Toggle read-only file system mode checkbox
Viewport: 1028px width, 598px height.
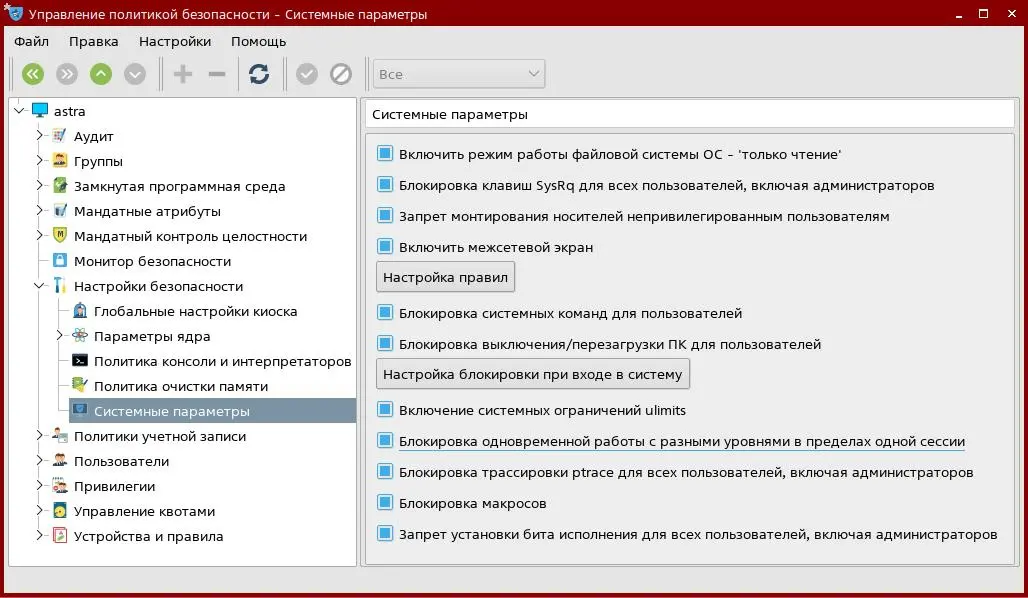(385, 153)
